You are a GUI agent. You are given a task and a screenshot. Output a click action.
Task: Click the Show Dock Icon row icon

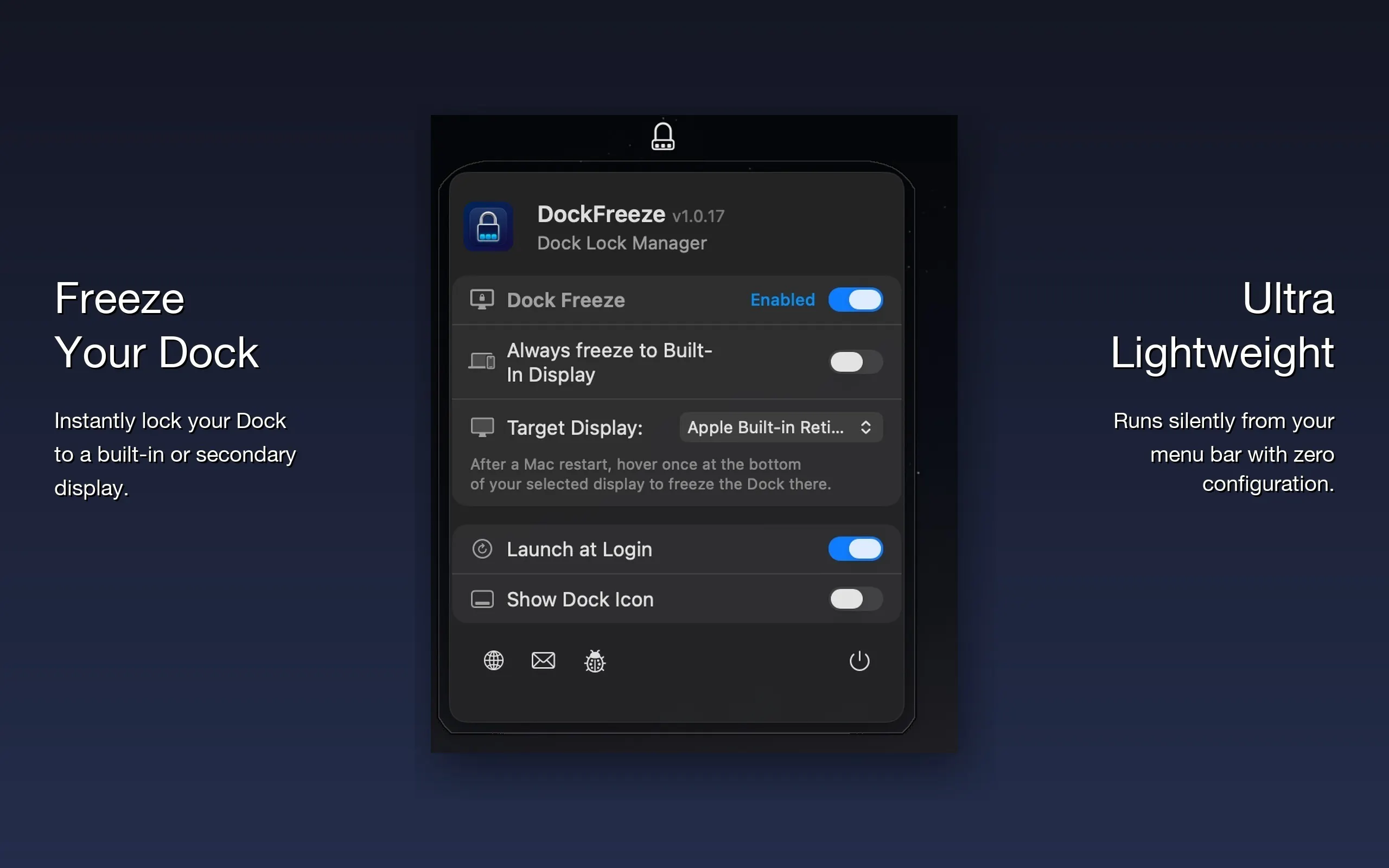pos(482,599)
